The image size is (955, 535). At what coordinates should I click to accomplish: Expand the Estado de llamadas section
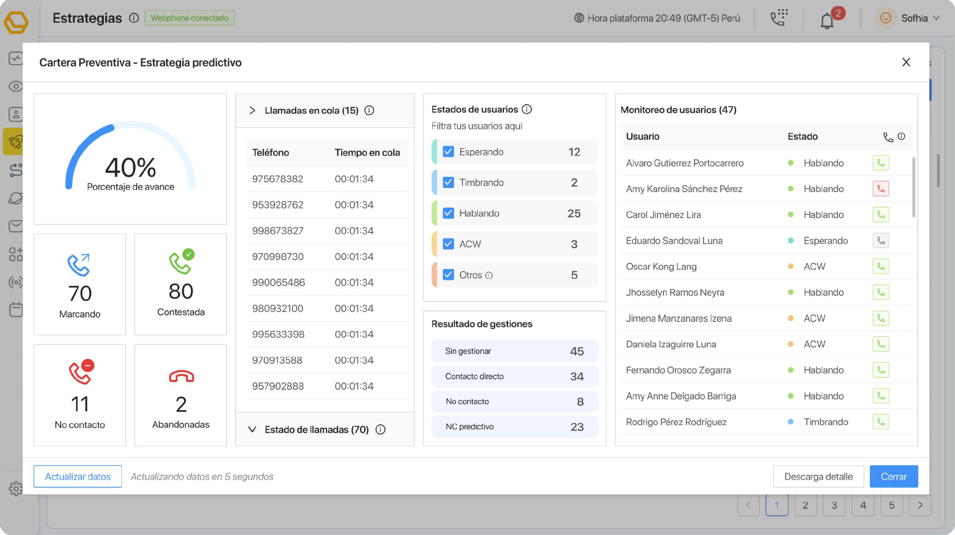point(252,430)
